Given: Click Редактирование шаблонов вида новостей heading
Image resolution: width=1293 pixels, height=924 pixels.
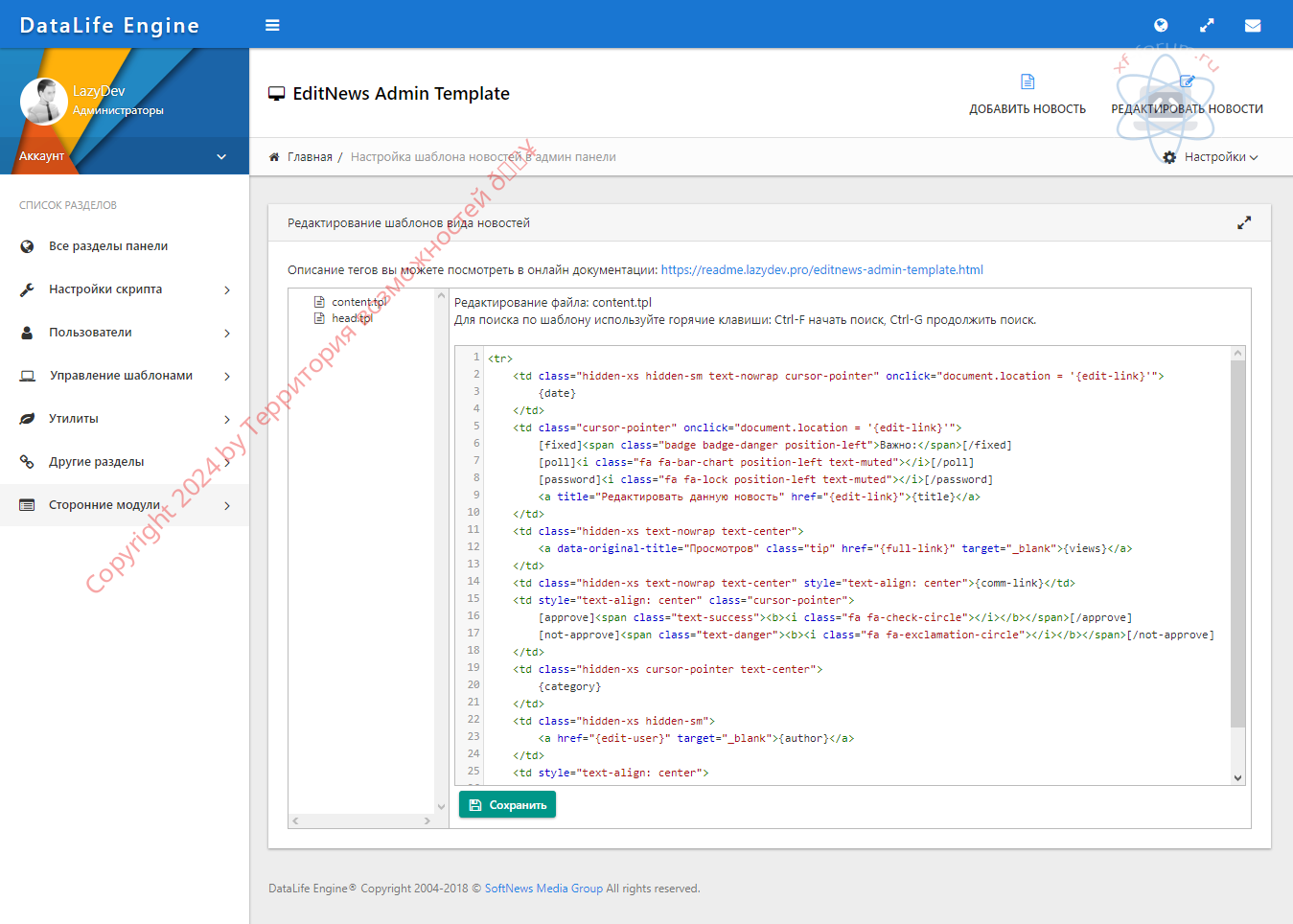Looking at the screenshot, I should coord(408,223).
